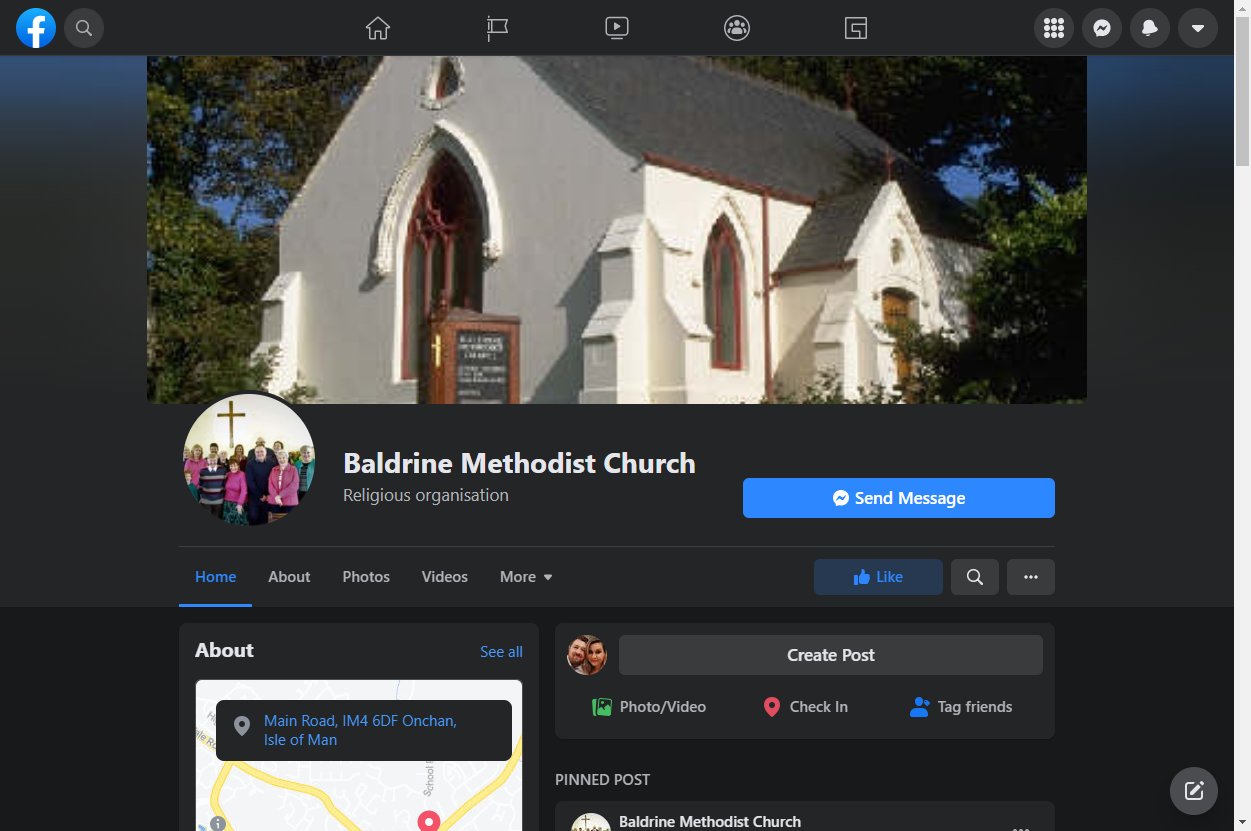Open the Main Road, IM4 6DF address link
Image resolution: width=1251 pixels, height=831 pixels.
360,730
